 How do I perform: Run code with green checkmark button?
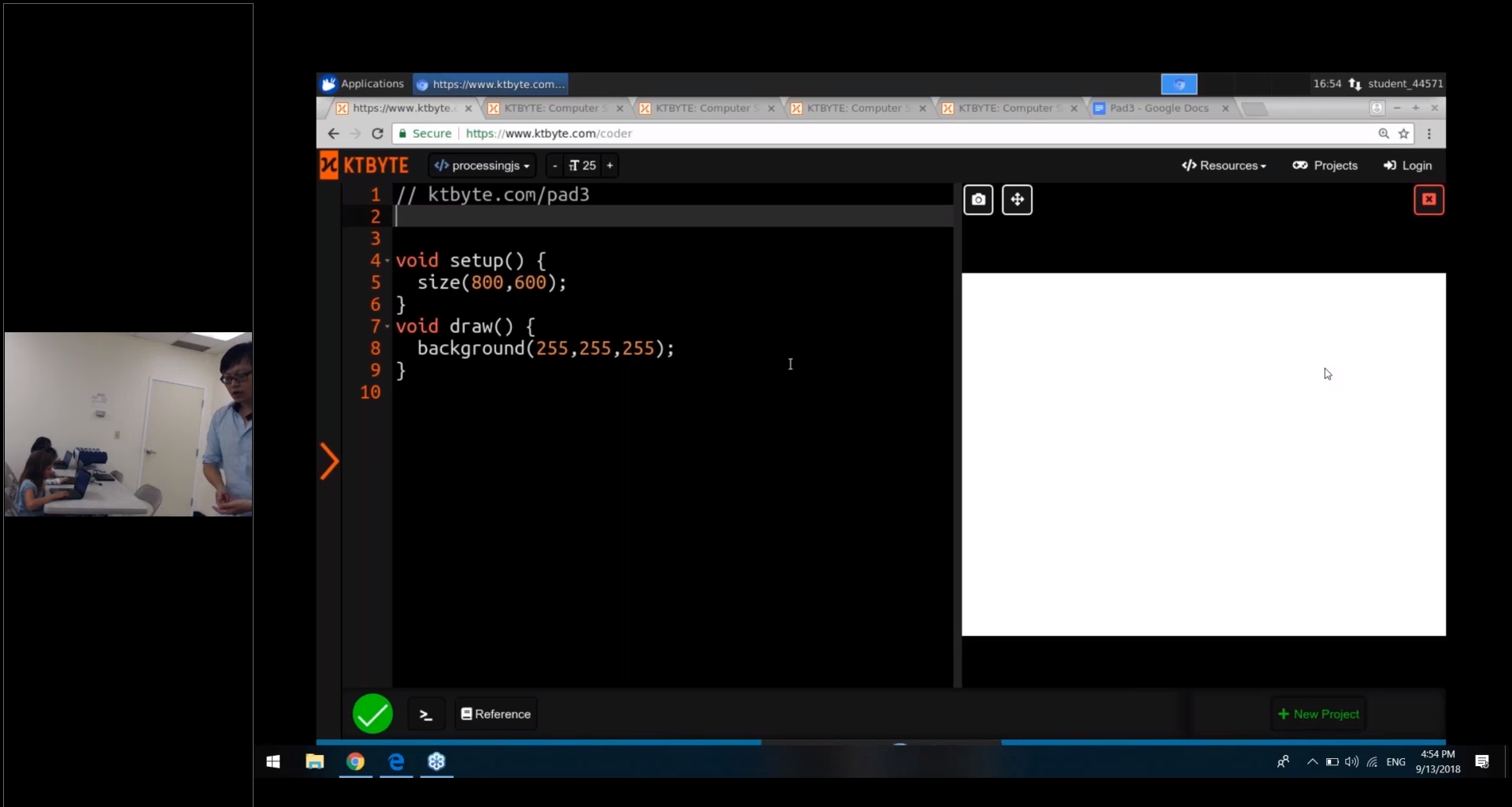372,714
